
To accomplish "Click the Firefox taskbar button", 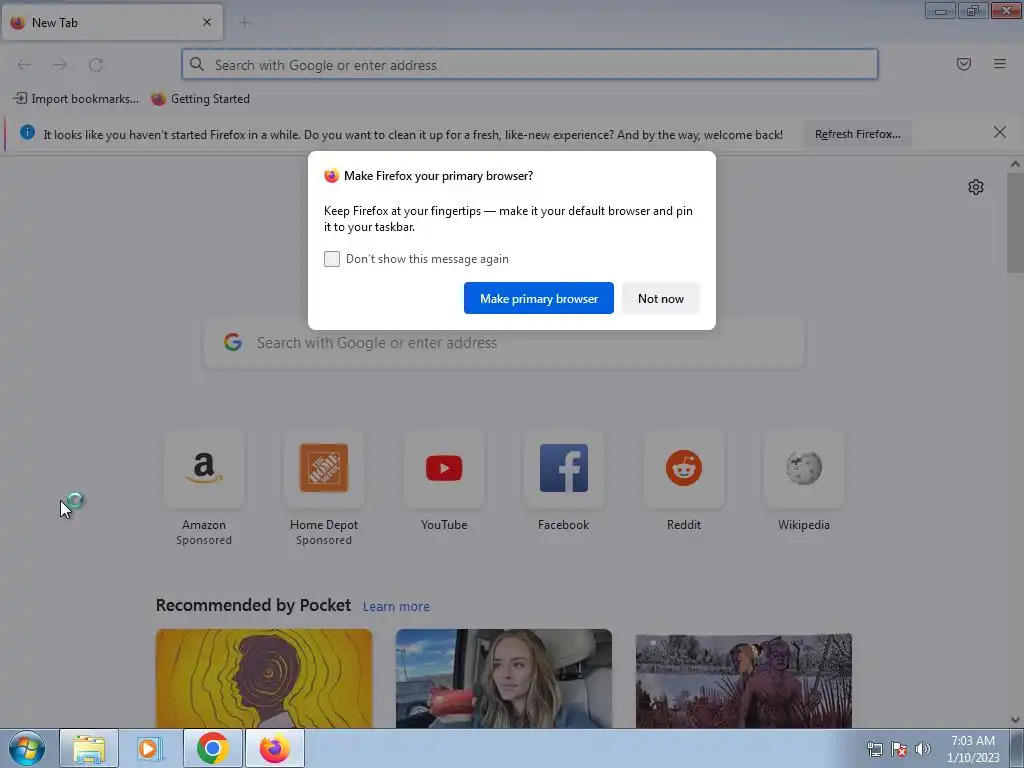I will (x=274, y=748).
